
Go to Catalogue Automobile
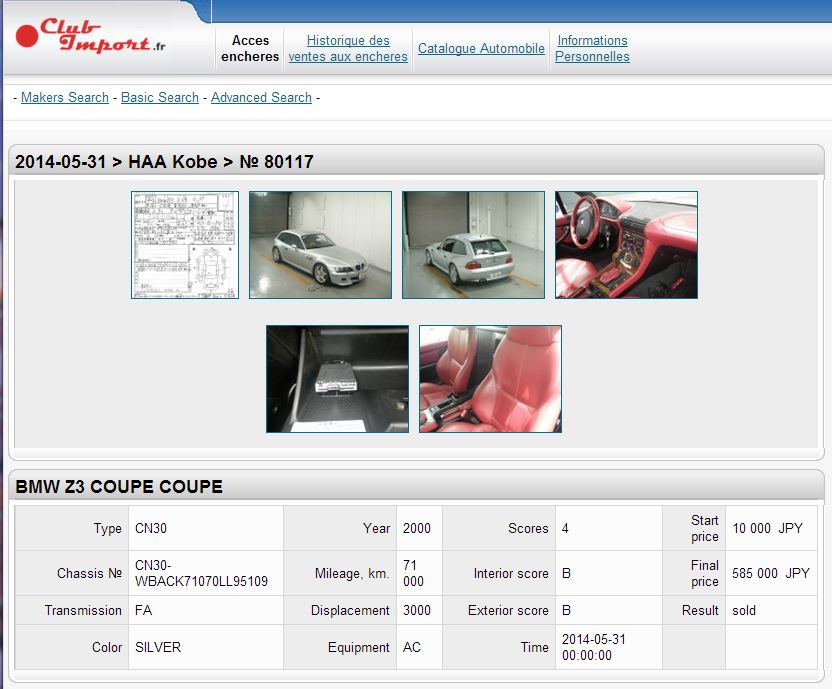coord(481,48)
